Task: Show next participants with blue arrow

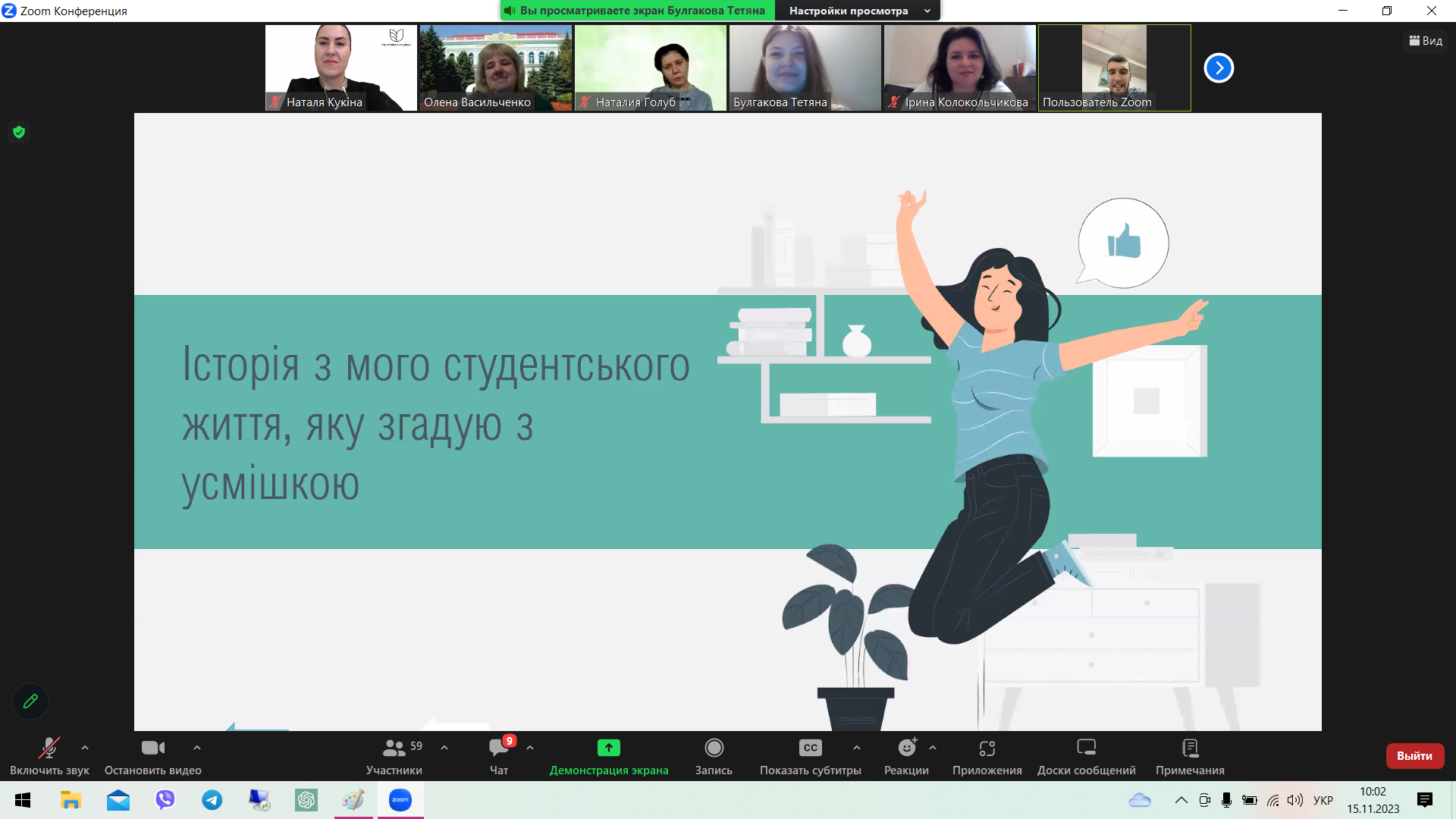Action: click(x=1219, y=68)
